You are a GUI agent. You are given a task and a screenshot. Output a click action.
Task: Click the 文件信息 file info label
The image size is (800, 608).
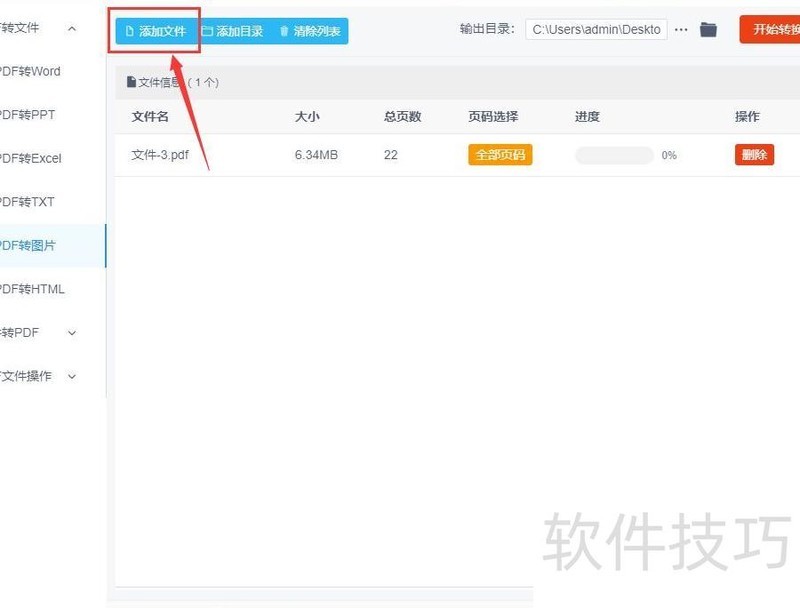pos(160,82)
